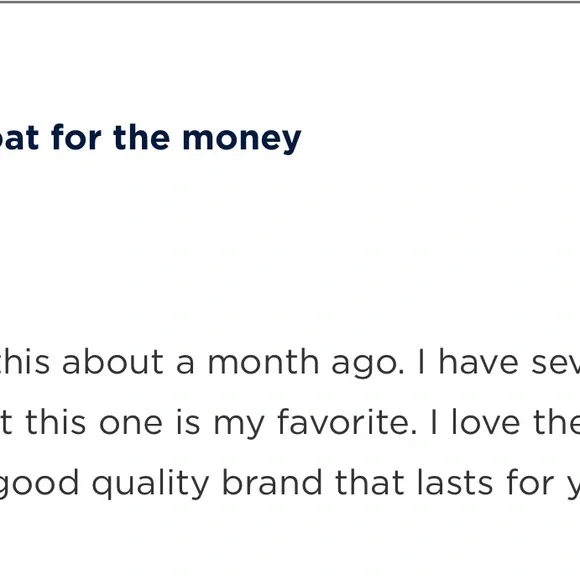Click the word 'lasts' in the last line

(x=455, y=482)
